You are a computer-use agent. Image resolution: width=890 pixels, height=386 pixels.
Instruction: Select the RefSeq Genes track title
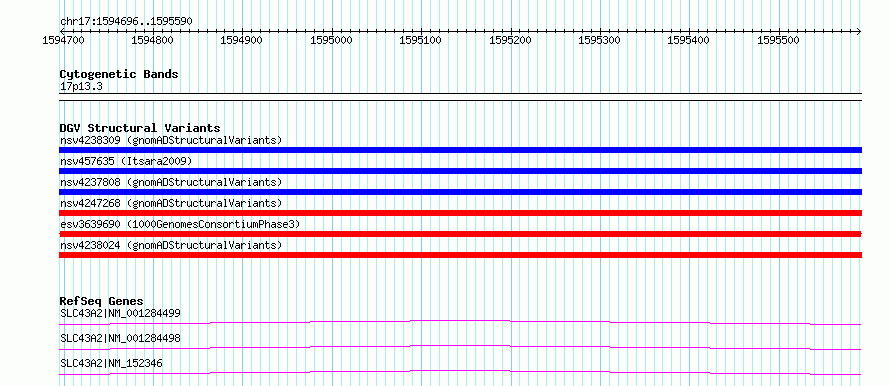102,301
